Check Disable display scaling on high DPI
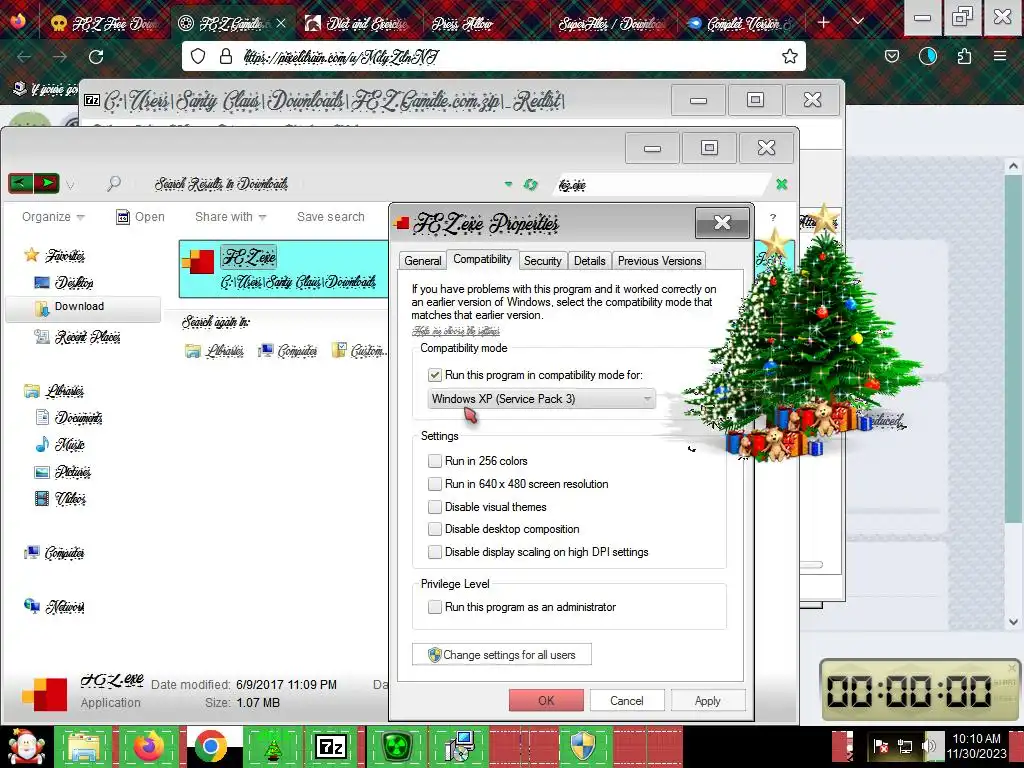1024x768 pixels. 435,552
